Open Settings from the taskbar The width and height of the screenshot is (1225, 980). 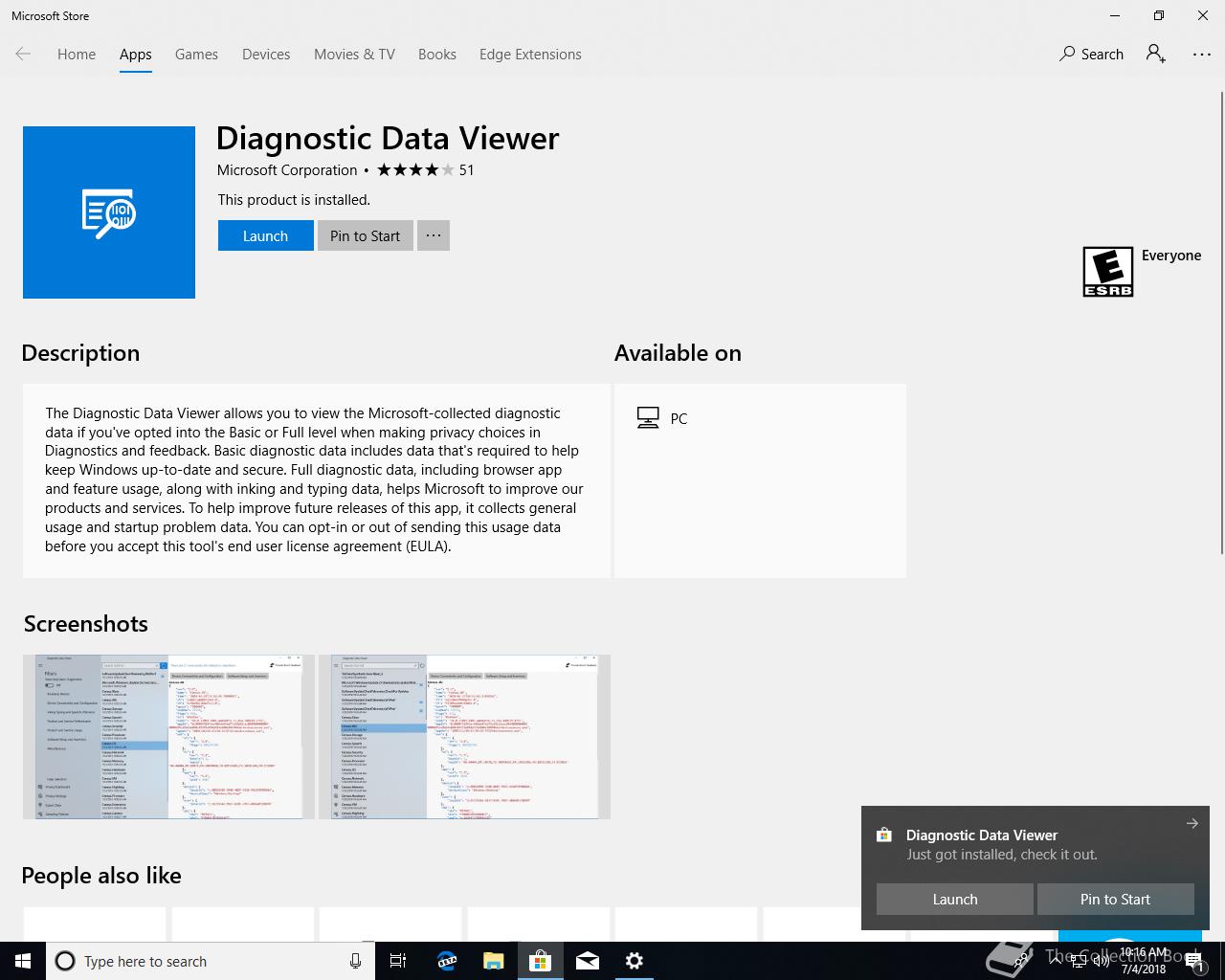coord(634,961)
